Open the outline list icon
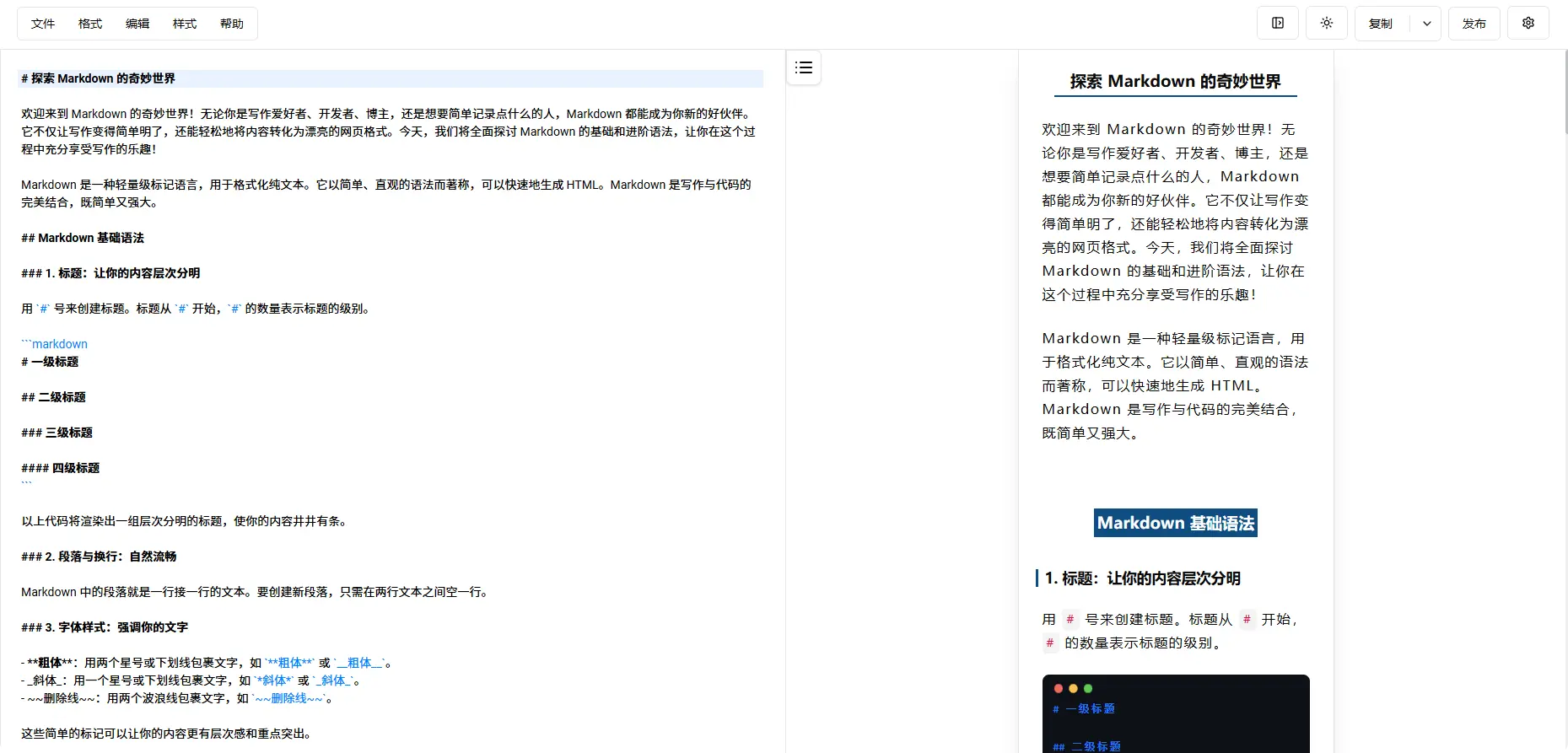 804,67
